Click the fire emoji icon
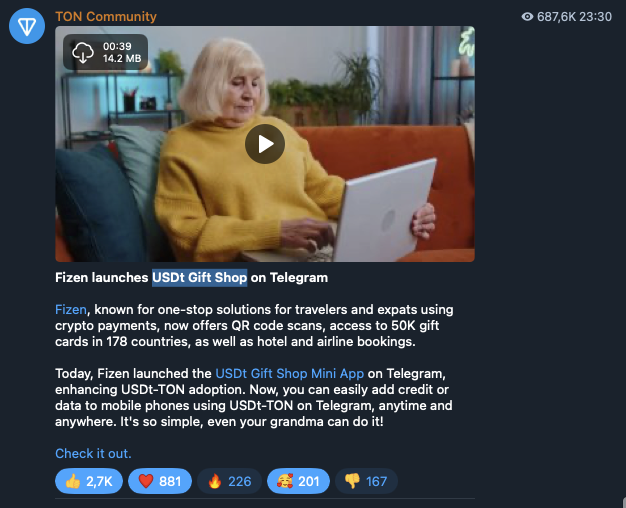 pos(214,481)
